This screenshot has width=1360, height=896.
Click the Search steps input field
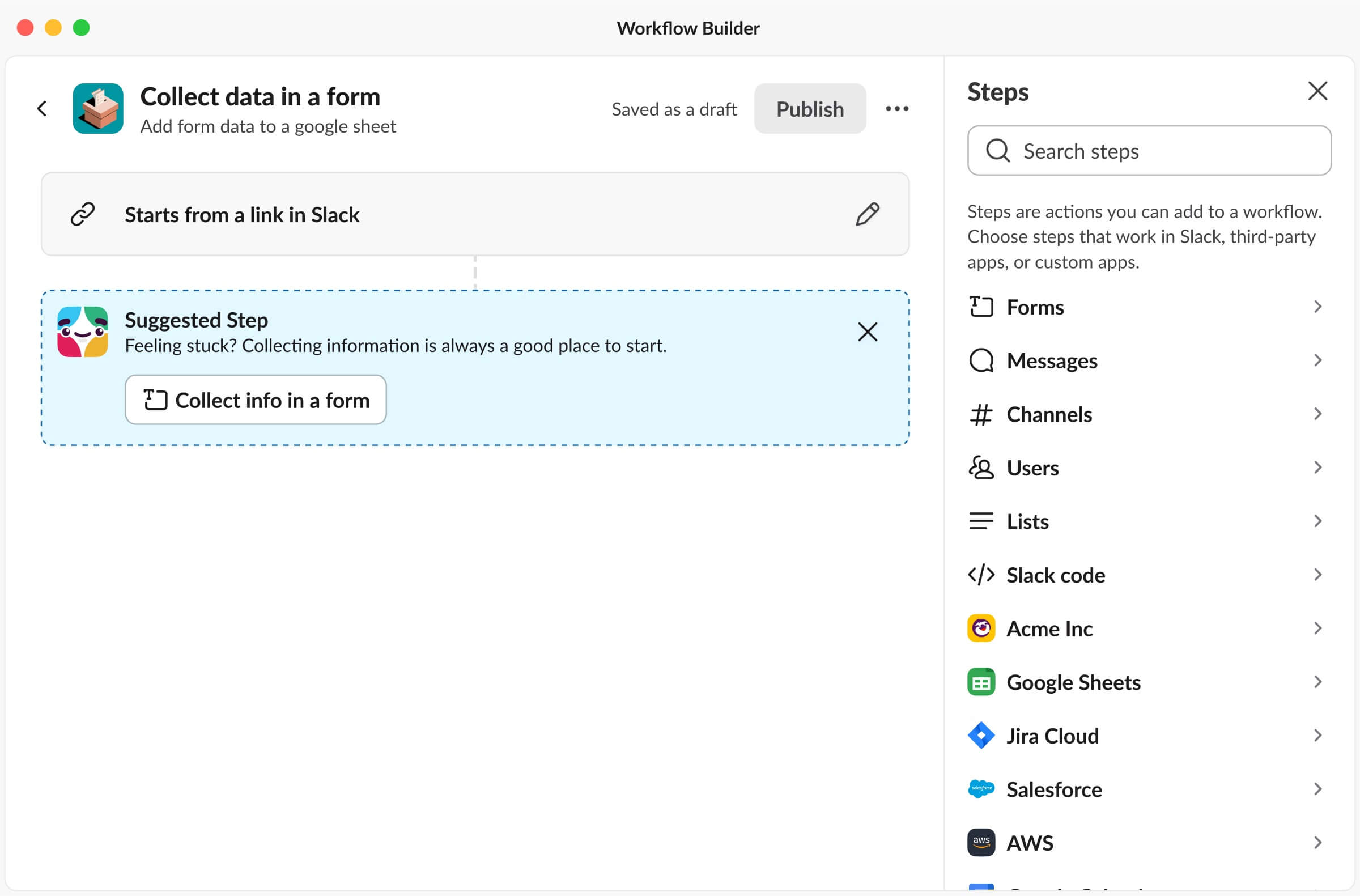tap(1149, 151)
